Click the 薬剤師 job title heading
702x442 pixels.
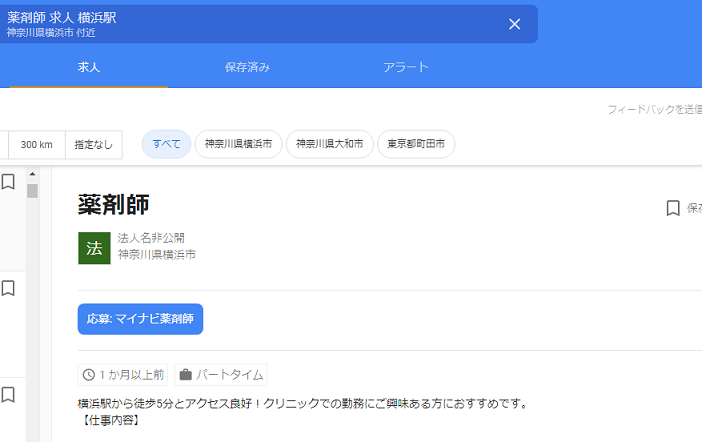[x=114, y=205]
